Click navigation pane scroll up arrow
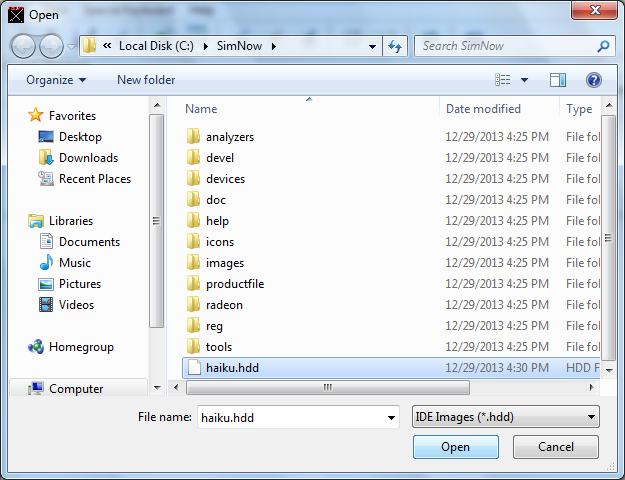 157,105
